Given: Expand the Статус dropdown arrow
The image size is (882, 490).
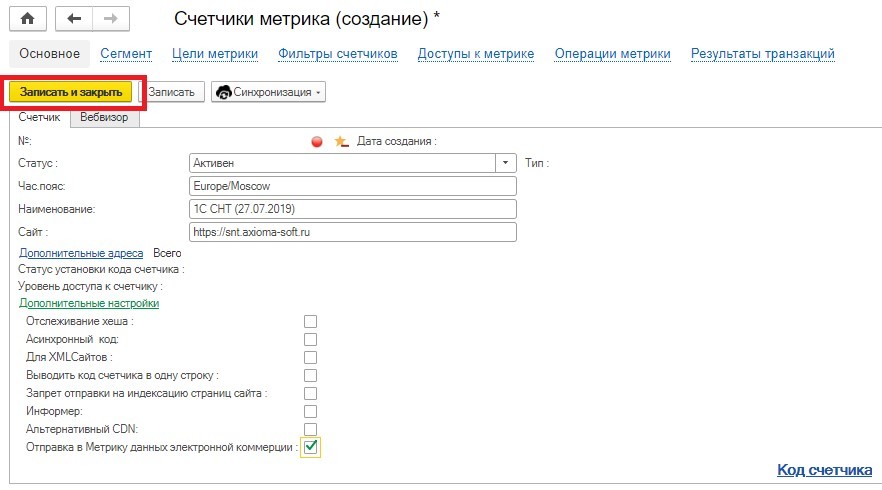Looking at the screenshot, I should pos(505,163).
